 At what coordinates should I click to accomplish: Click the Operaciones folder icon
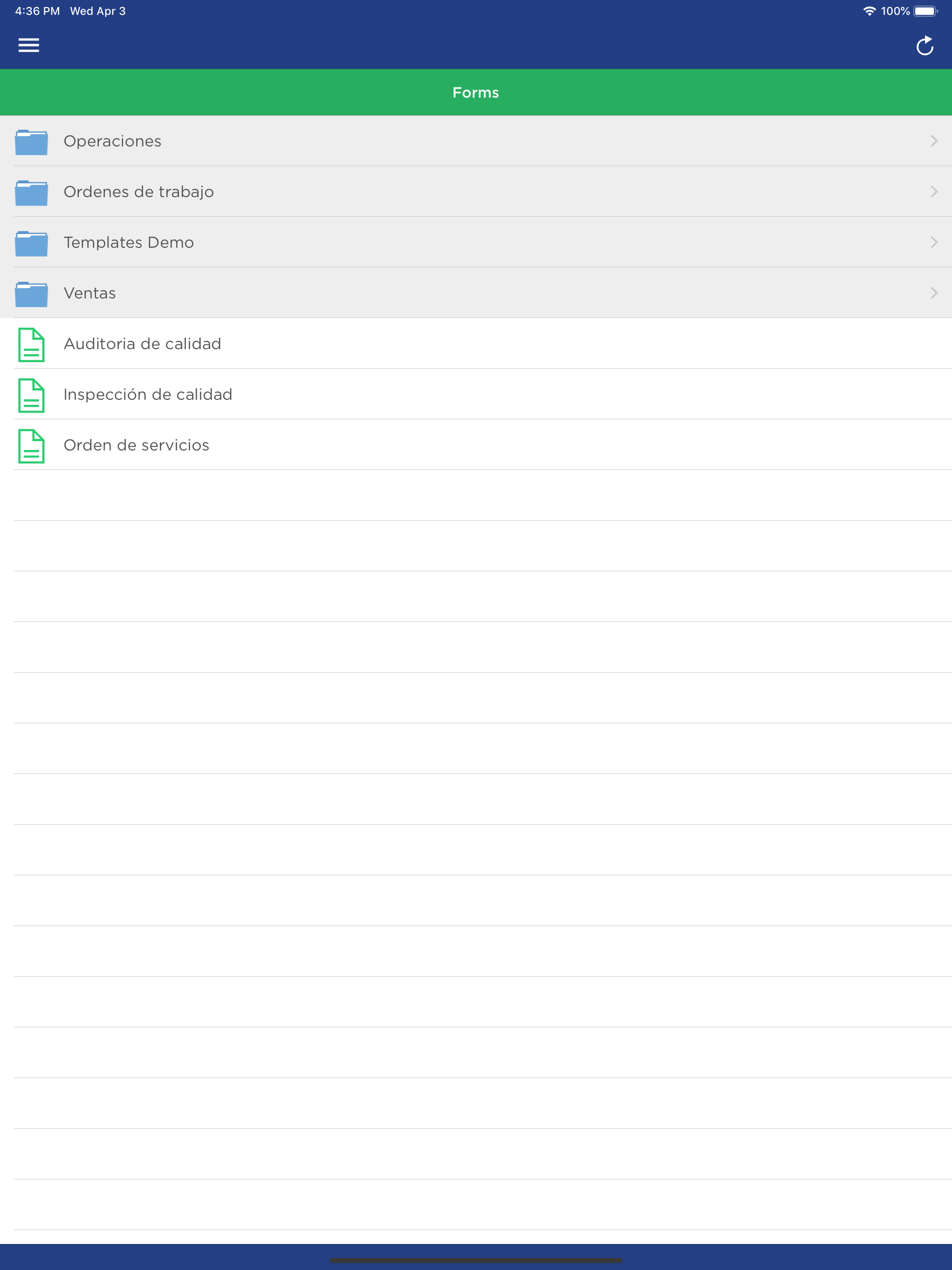(x=32, y=142)
